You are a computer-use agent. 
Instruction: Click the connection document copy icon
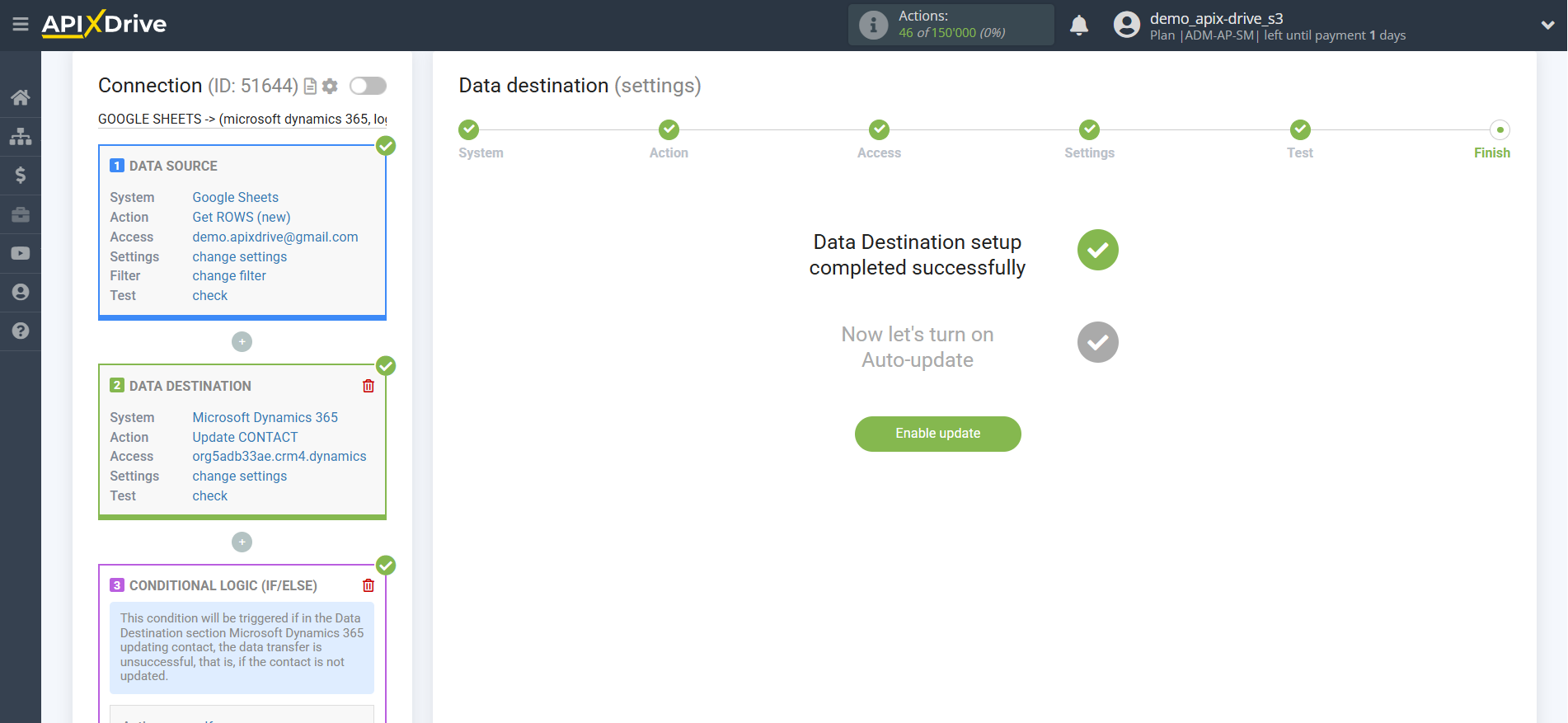(310, 86)
